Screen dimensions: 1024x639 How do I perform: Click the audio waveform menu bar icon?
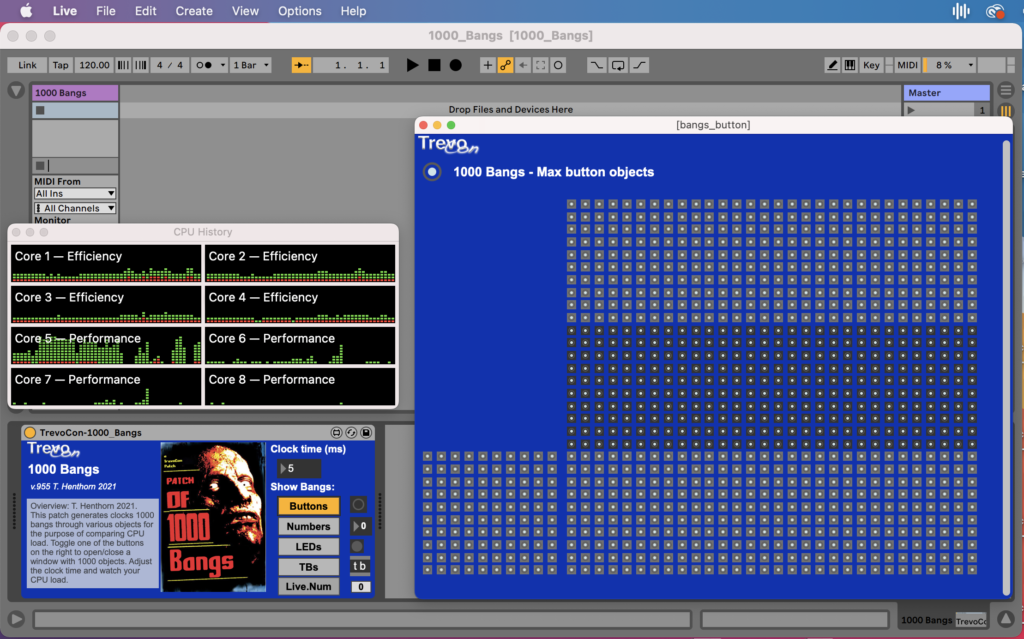click(961, 11)
